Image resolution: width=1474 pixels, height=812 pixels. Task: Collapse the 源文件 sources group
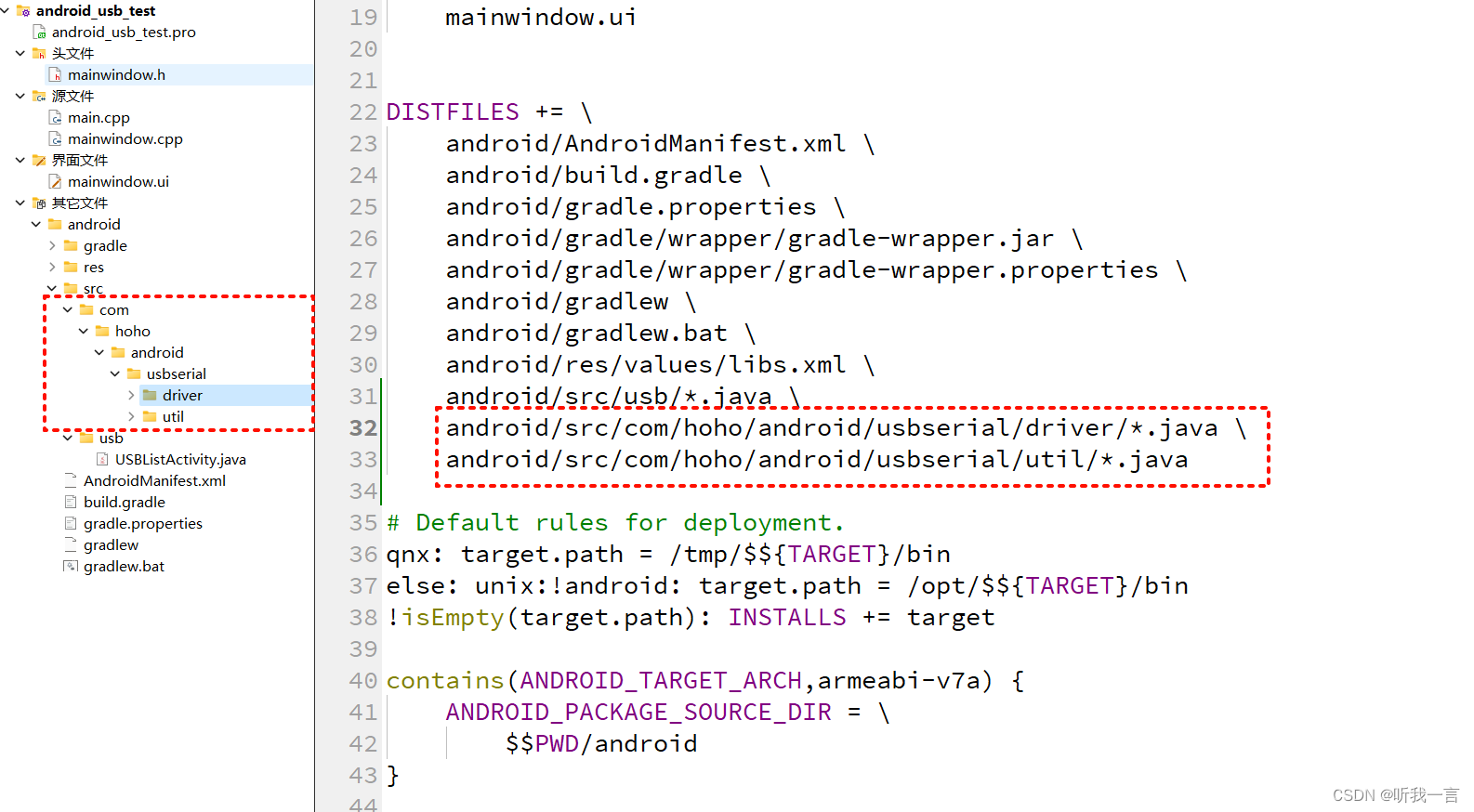pyautogui.click(x=20, y=96)
